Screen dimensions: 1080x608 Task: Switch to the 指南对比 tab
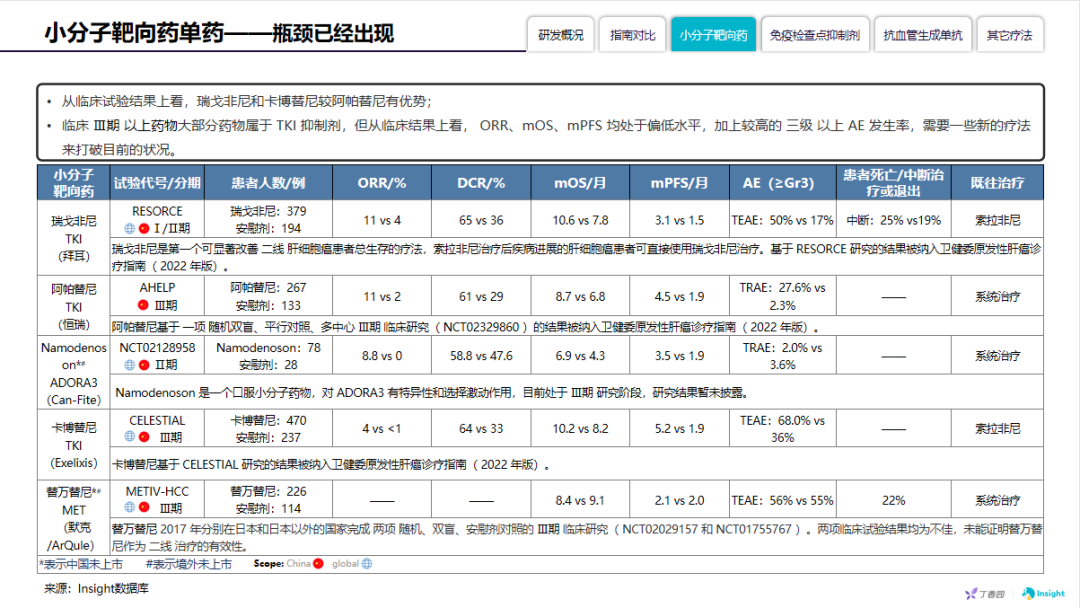[x=632, y=34]
